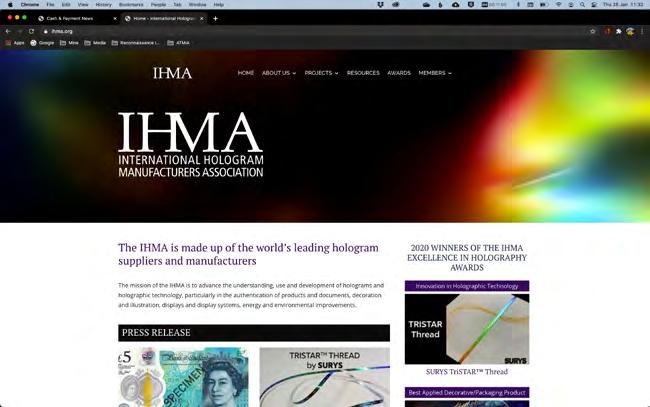Viewport: 650px width, 407px height.
Task: Open a new tab with plus button
Action: (215, 18)
